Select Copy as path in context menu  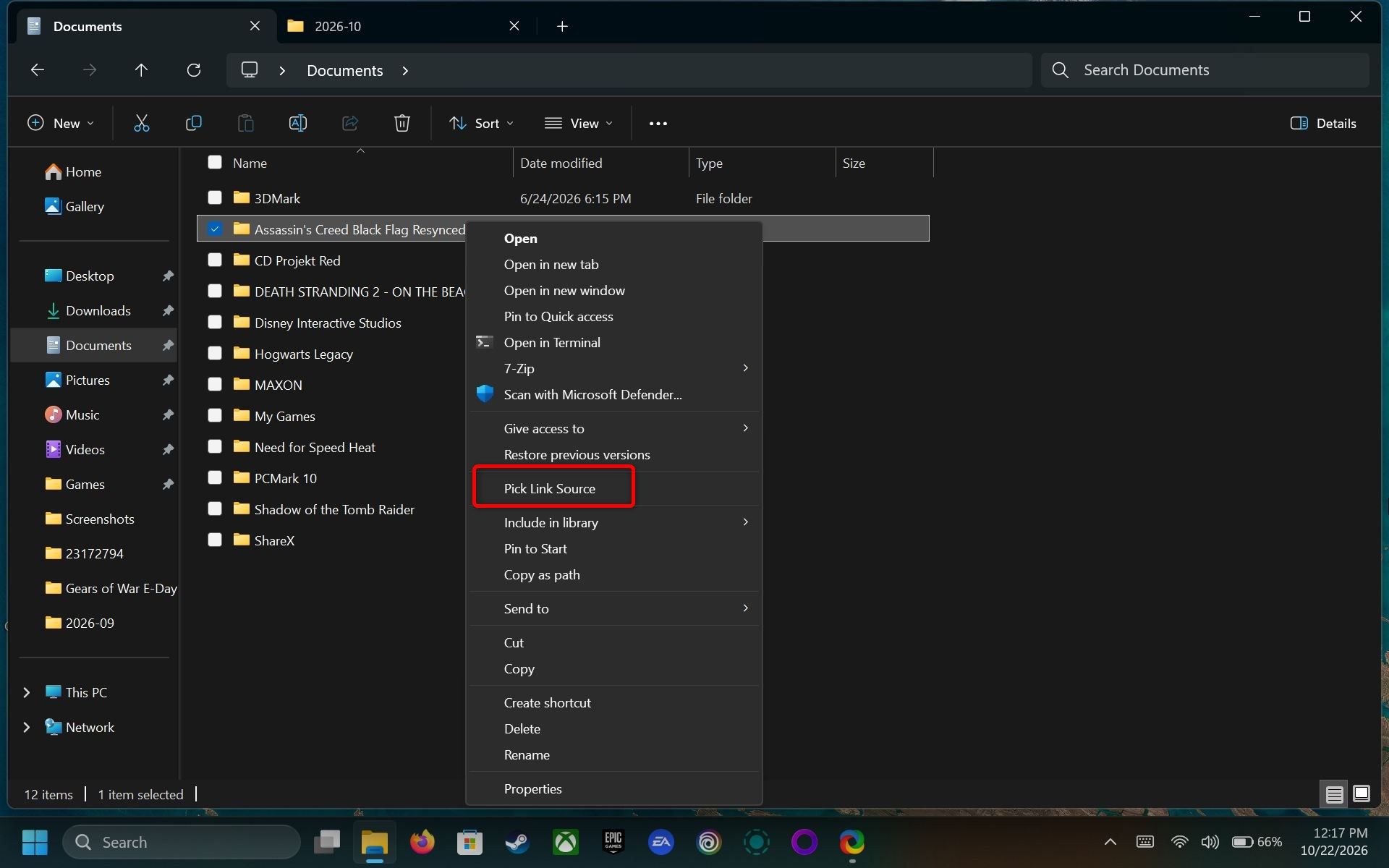[x=614, y=574]
